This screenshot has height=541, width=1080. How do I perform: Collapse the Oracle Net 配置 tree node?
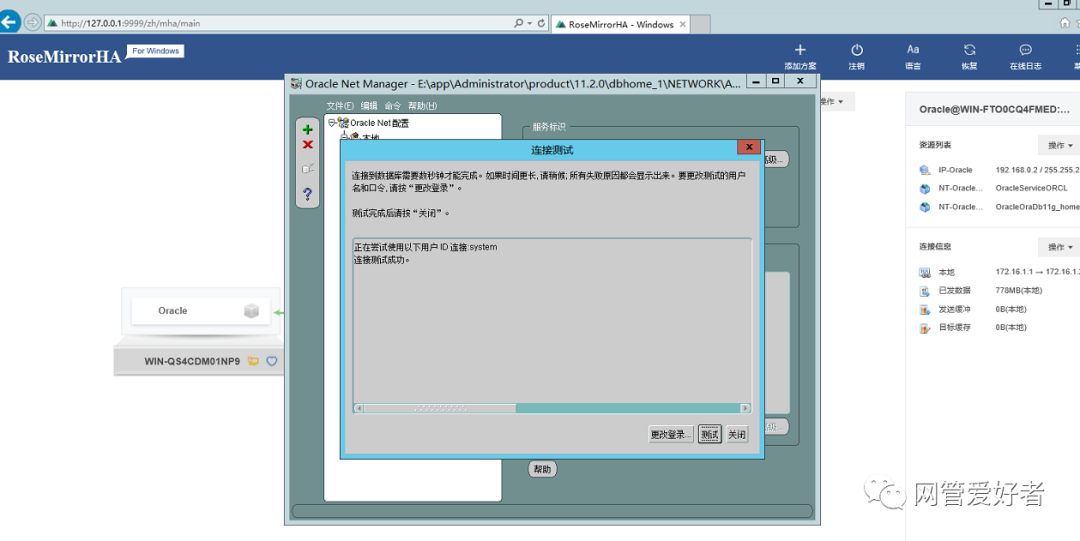pyautogui.click(x=331, y=123)
